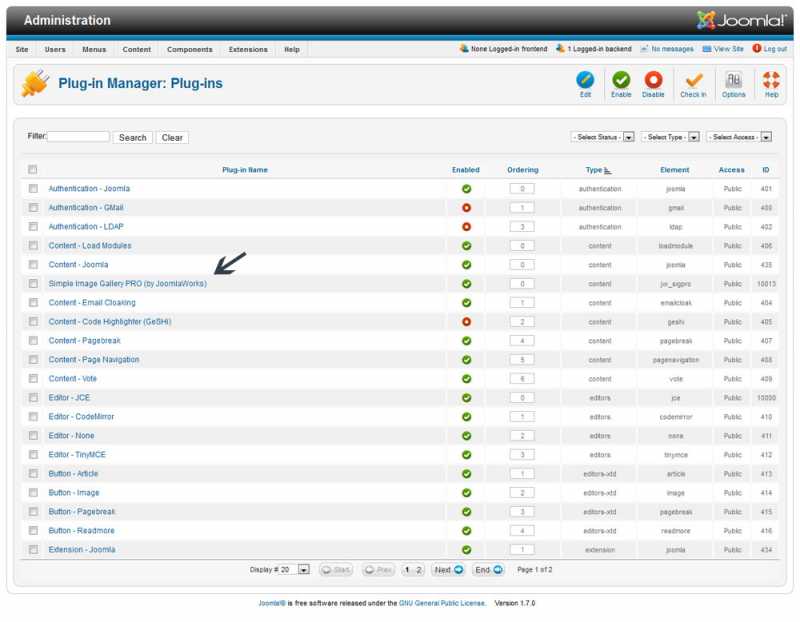The image size is (800, 622).
Task: Open the Select Type dropdown
Action: pos(670,137)
